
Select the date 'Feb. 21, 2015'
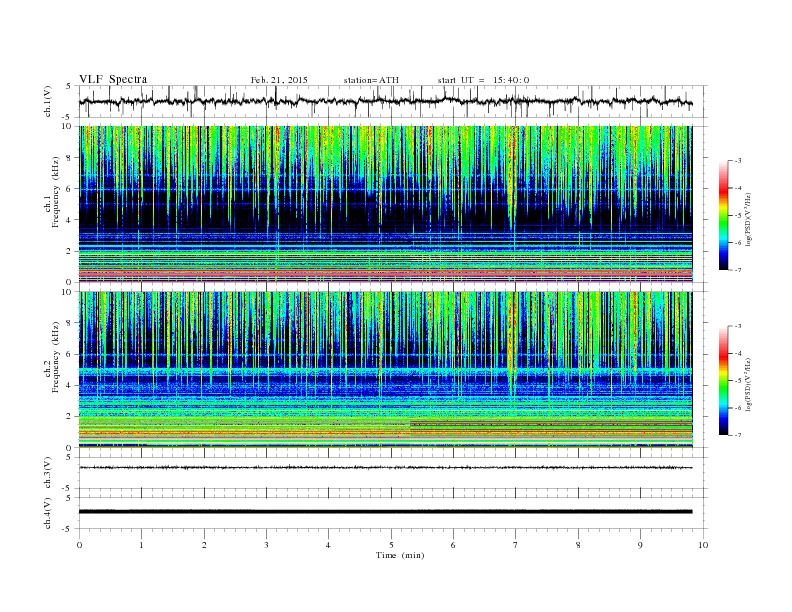point(279,80)
